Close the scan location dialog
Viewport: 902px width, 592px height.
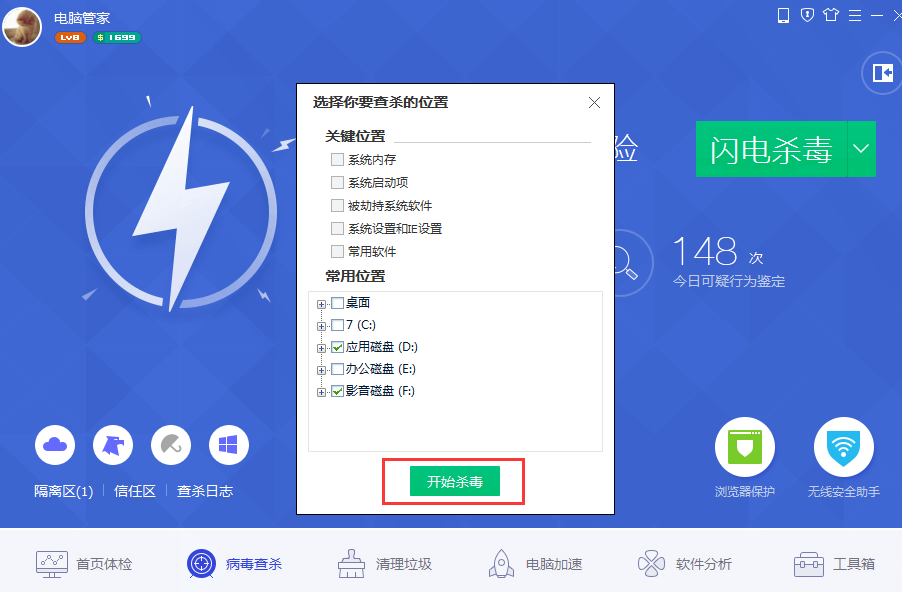[x=594, y=102]
